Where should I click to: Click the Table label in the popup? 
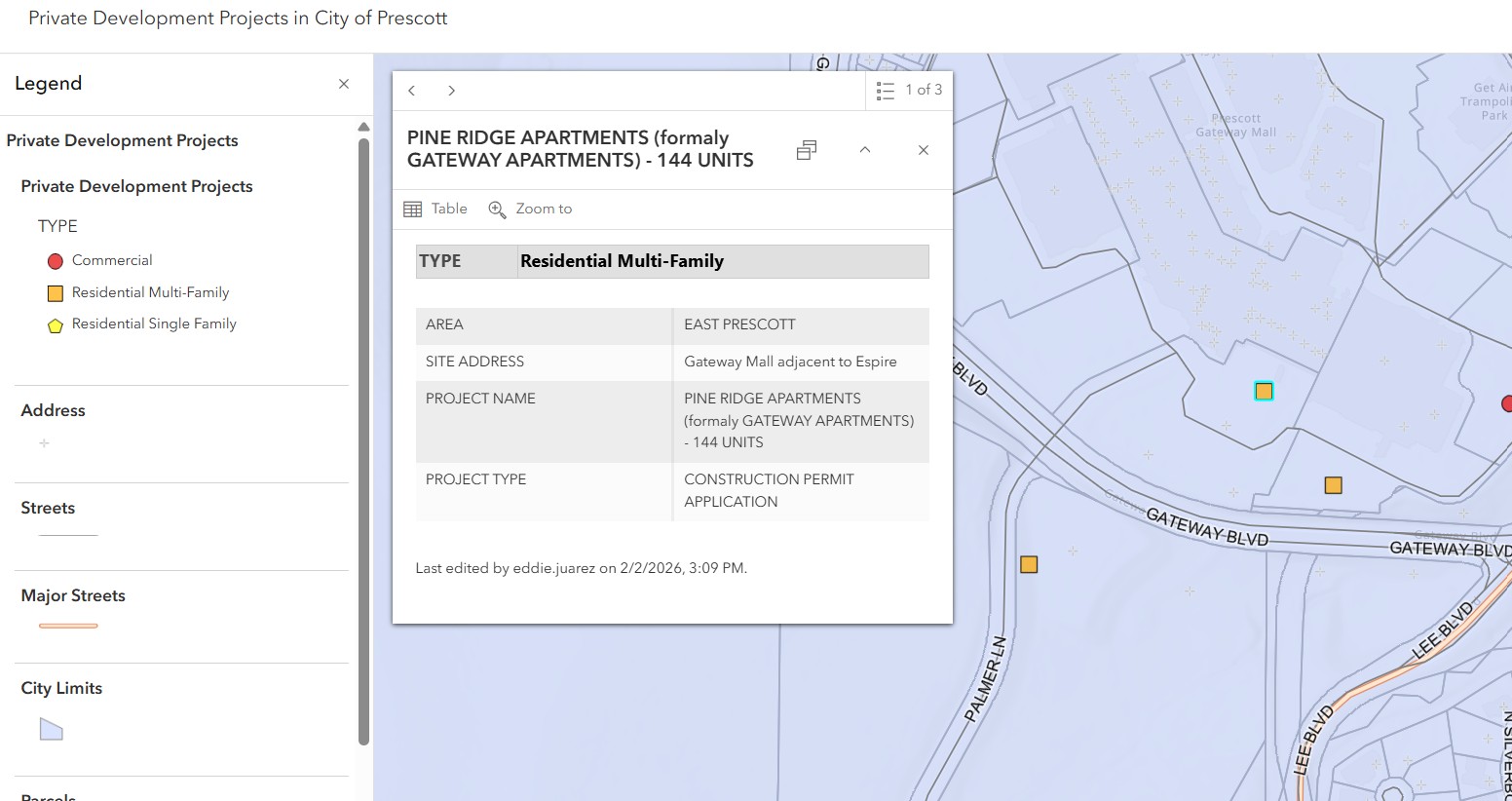click(449, 209)
